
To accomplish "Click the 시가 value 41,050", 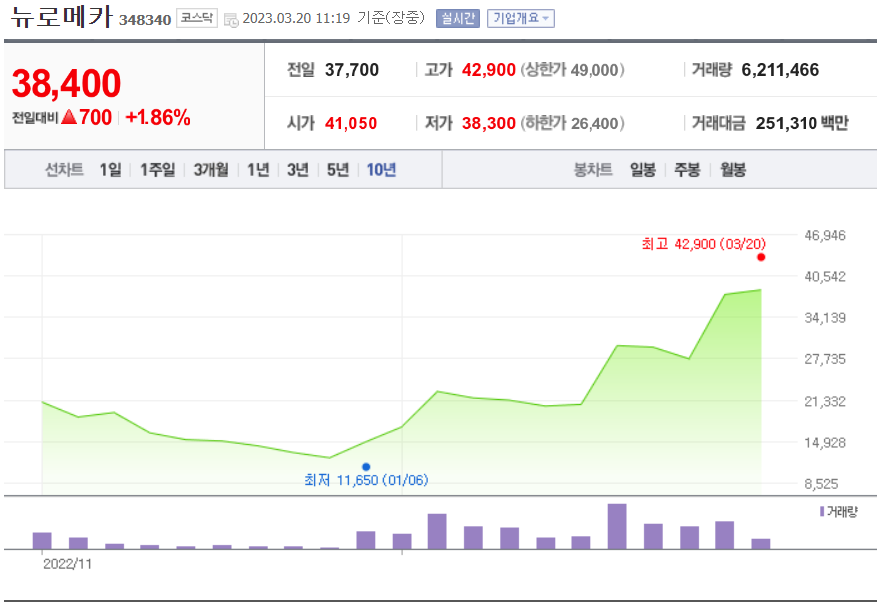I will (x=351, y=123).
